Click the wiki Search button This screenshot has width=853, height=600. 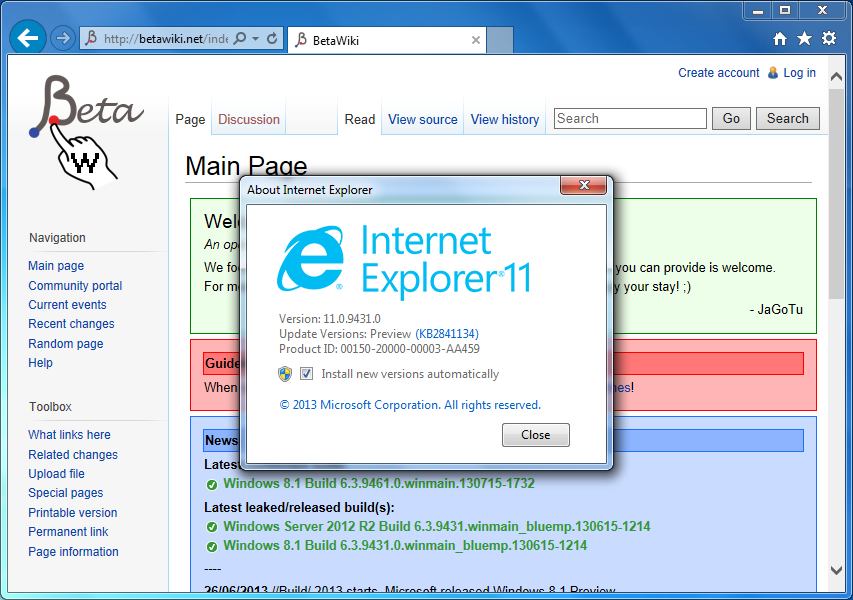pos(787,119)
